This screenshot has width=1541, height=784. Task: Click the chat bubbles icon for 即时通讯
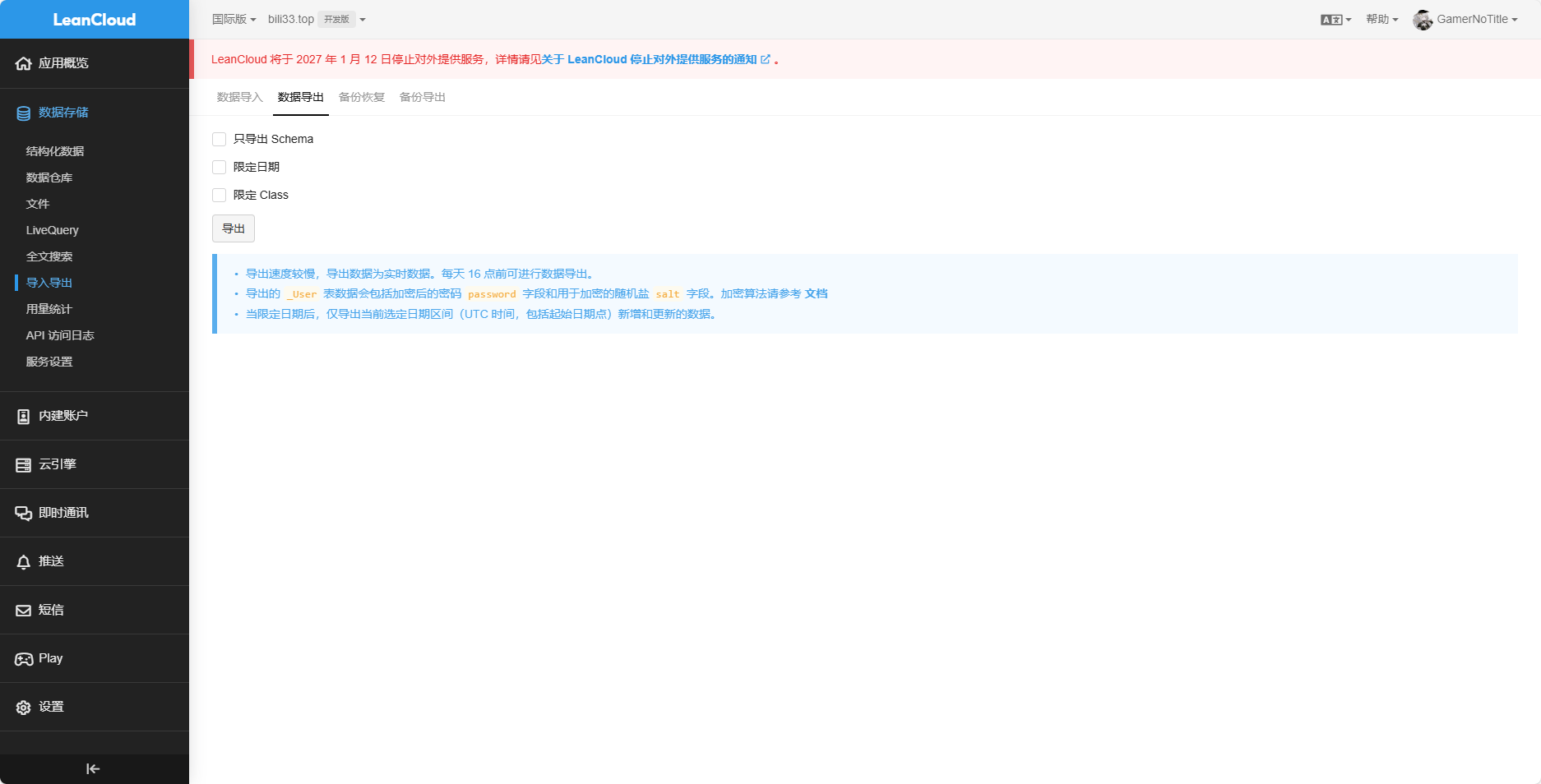(x=24, y=514)
